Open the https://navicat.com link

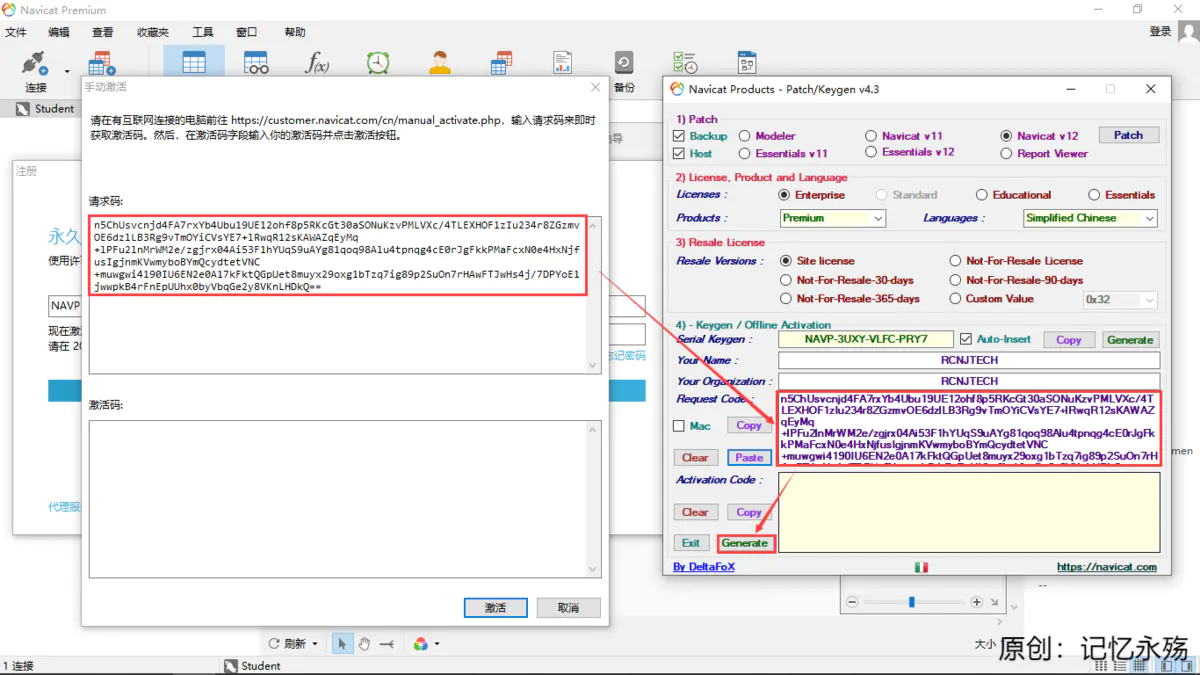[x=1106, y=567]
